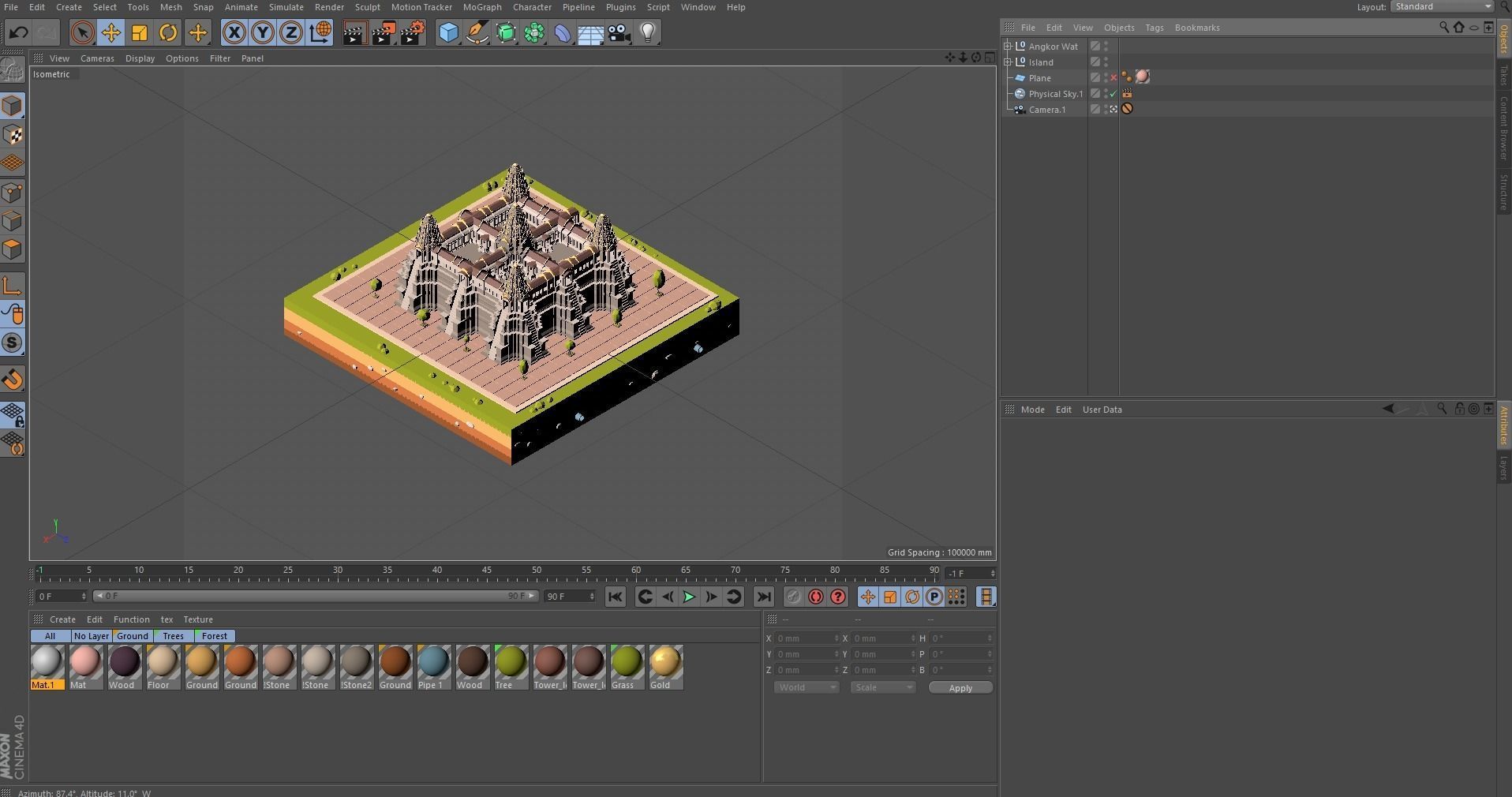Go to end of timeline
This screenshot has height=797, width=1512.
[x=763, y=597]
